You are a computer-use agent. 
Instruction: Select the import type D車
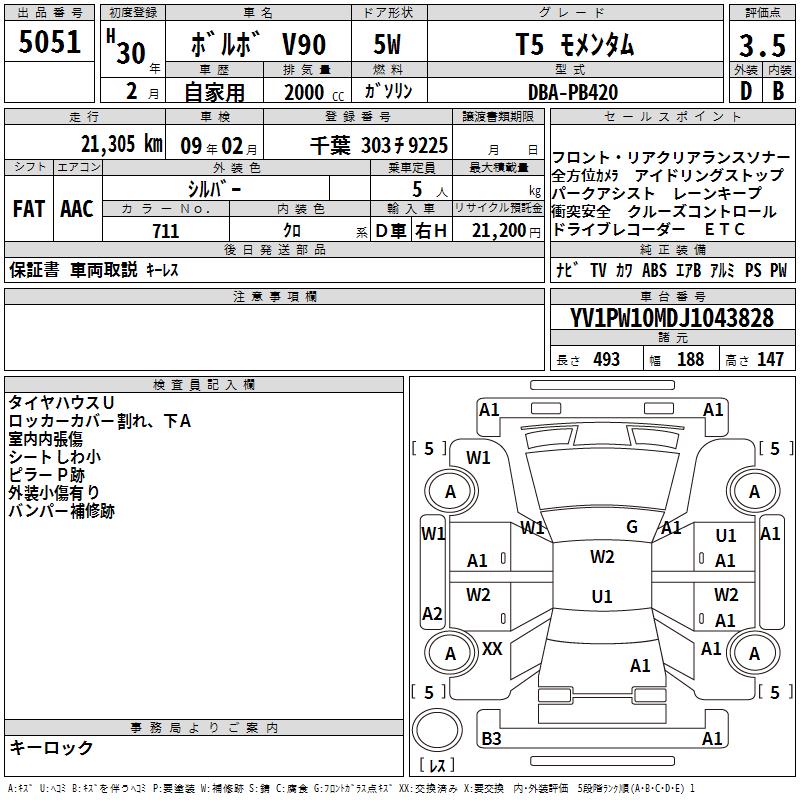pyautogui.click(x=391, y=231)
